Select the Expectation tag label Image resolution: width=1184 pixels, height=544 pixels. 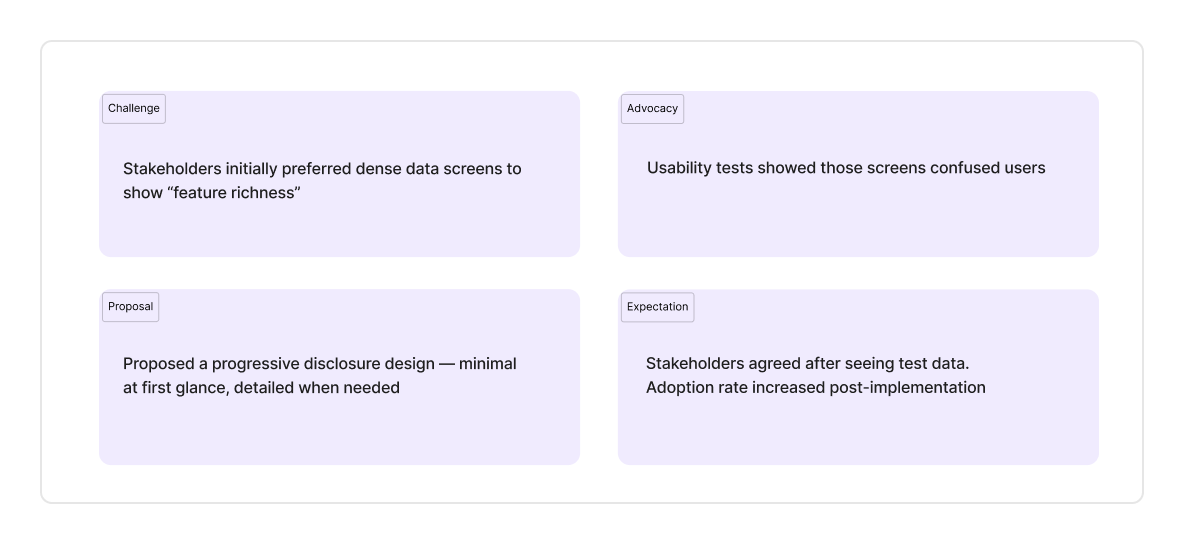(658, 307)
